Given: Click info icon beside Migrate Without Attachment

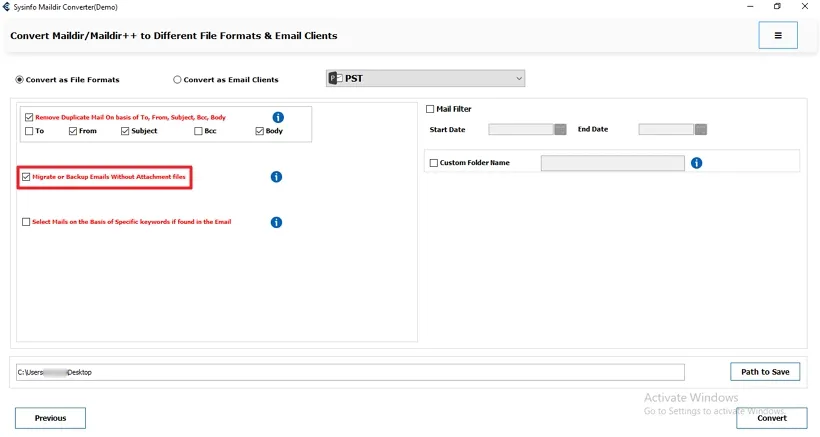Looking at the screenshot, I should pyautogui.click(x=276, y=177).
